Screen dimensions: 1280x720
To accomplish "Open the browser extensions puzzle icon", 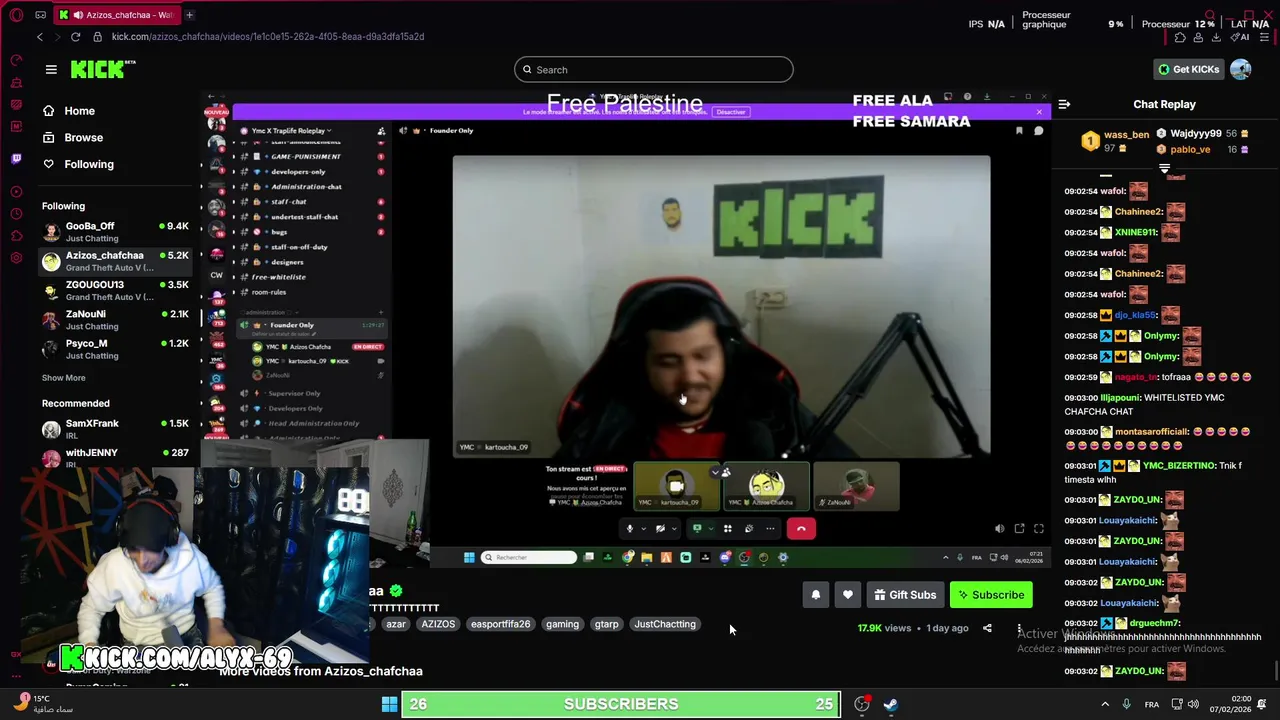I will click(1180, 37).
